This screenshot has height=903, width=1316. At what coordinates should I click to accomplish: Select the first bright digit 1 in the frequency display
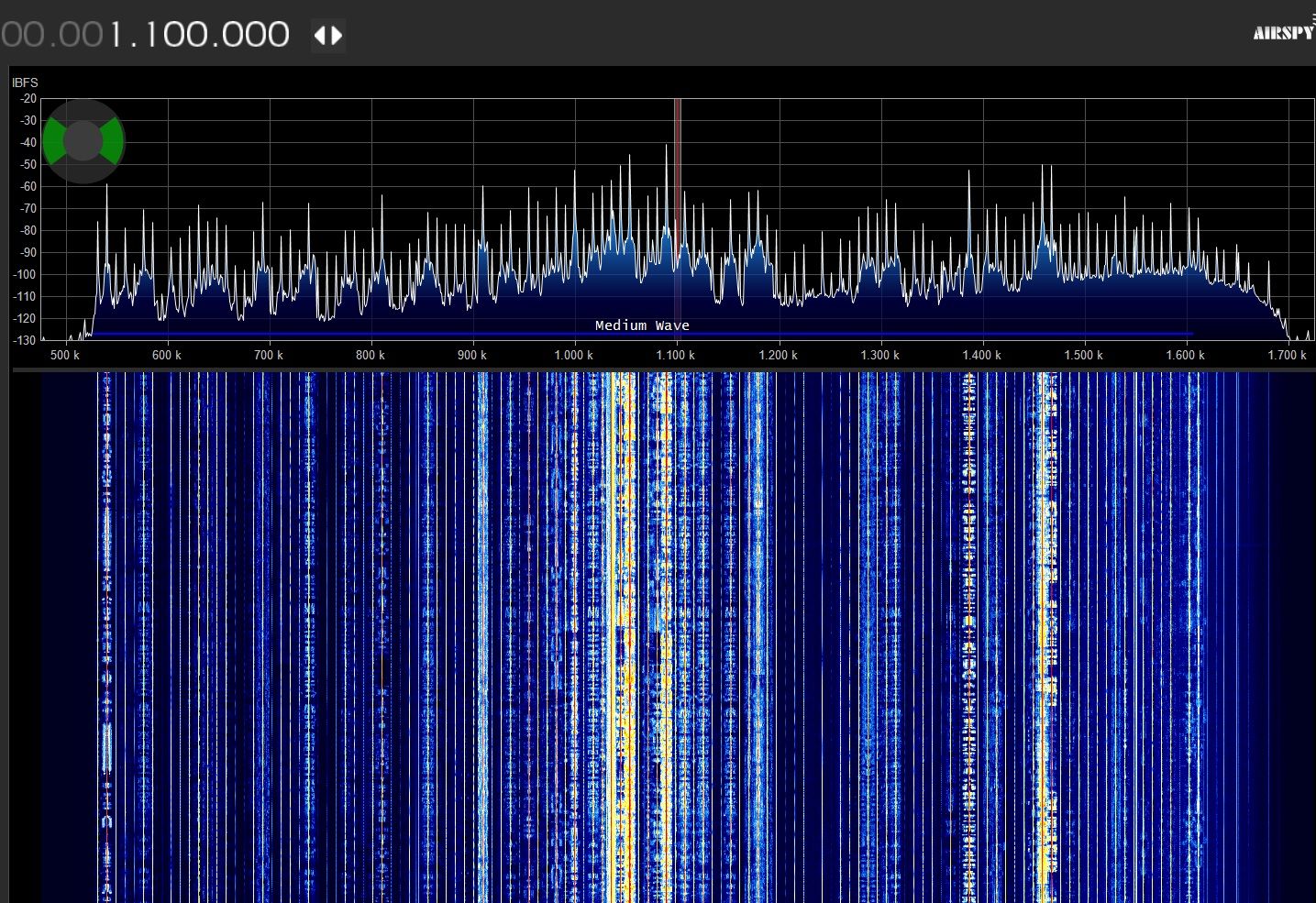(116, 35)
